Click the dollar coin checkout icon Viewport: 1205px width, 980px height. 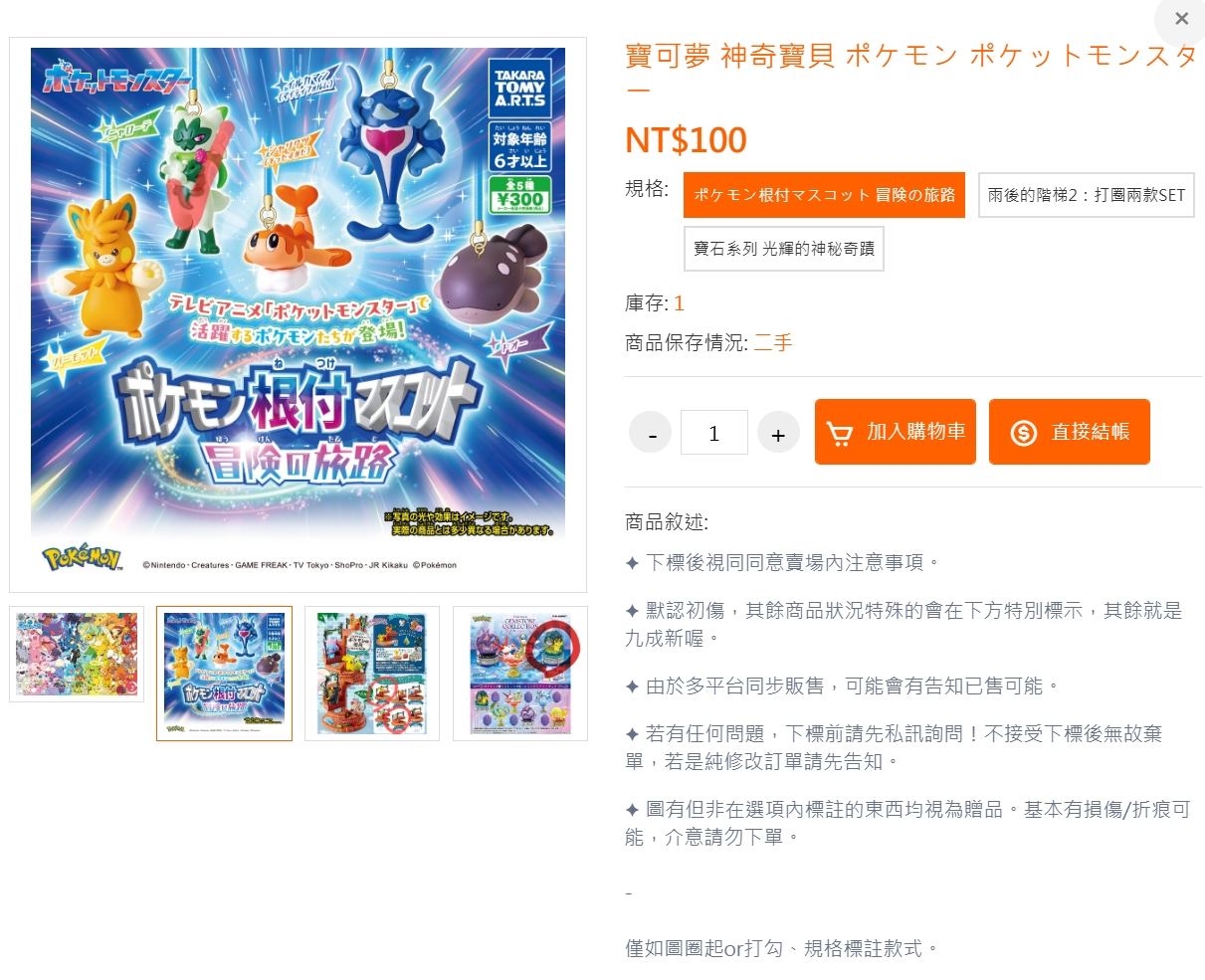coord(1024,433)
